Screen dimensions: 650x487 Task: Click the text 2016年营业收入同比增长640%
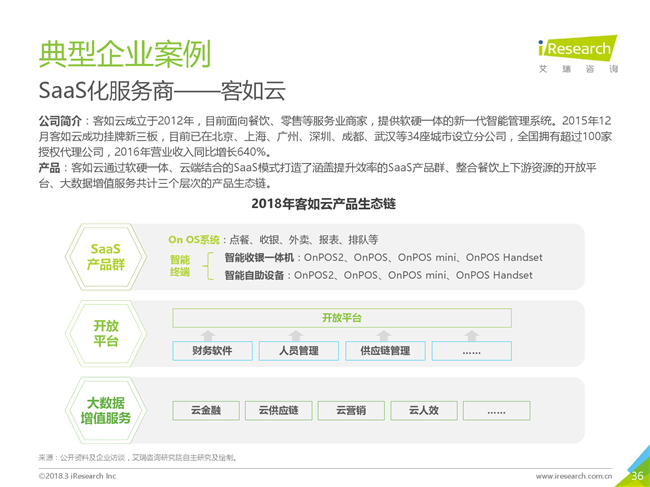point(190,152)
